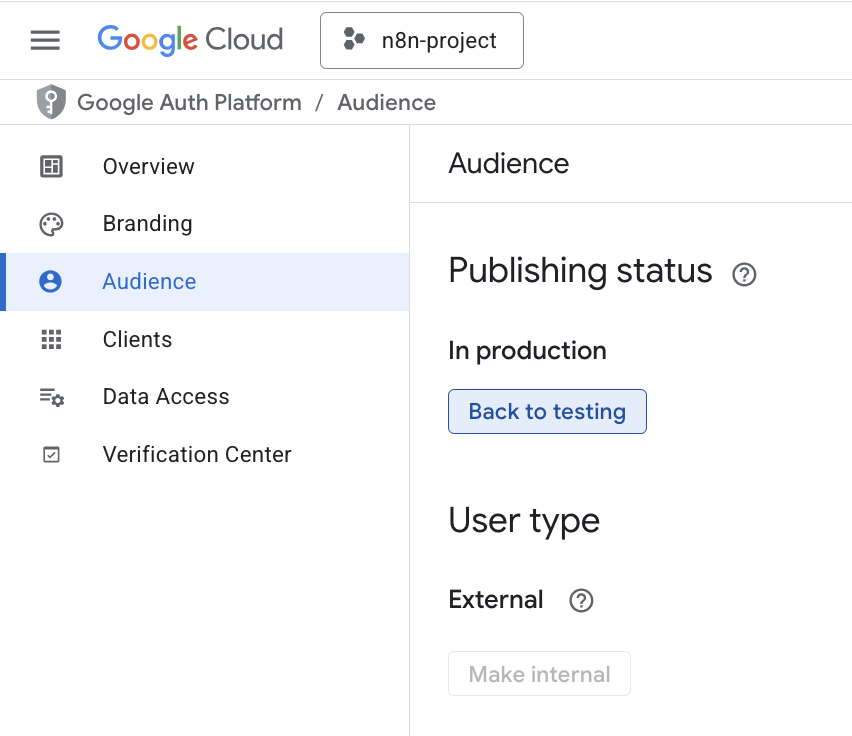This screenshot has height=736, width=852.
Task: Click the Clients grid icon
Action: (x=51, y=340)
